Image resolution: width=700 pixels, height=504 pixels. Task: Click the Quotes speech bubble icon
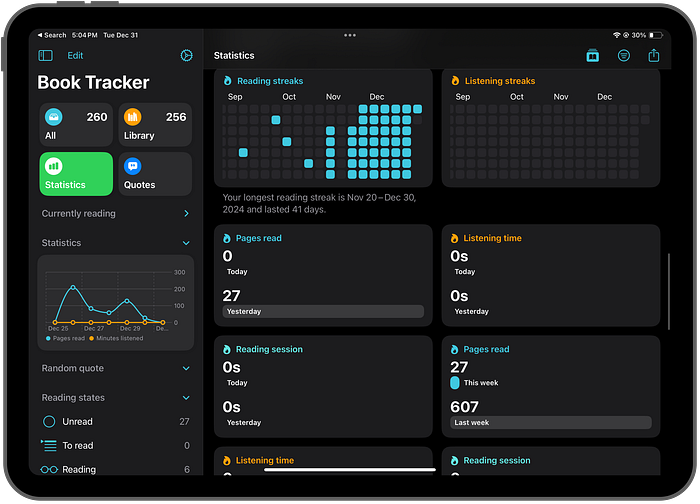(x=133, y=167)
